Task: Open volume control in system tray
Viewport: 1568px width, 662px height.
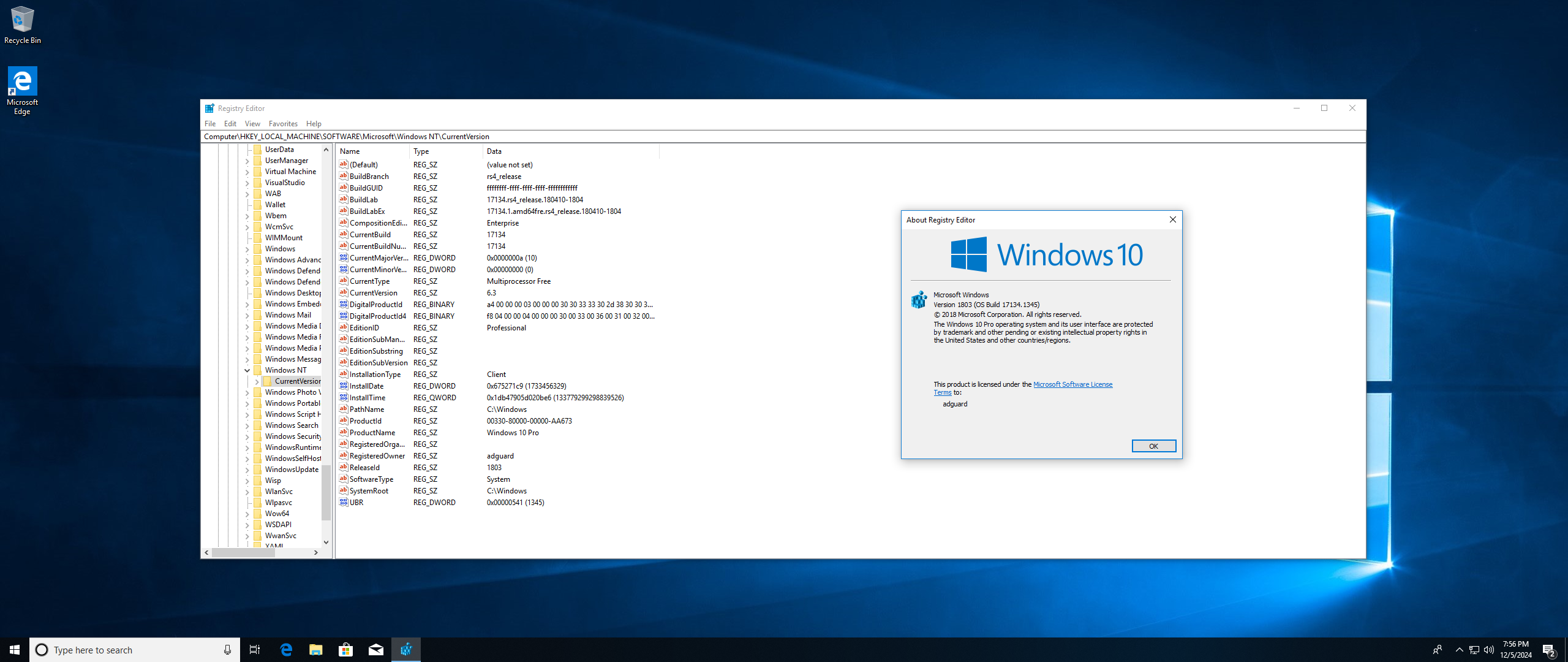Action: click(1489, 650)
